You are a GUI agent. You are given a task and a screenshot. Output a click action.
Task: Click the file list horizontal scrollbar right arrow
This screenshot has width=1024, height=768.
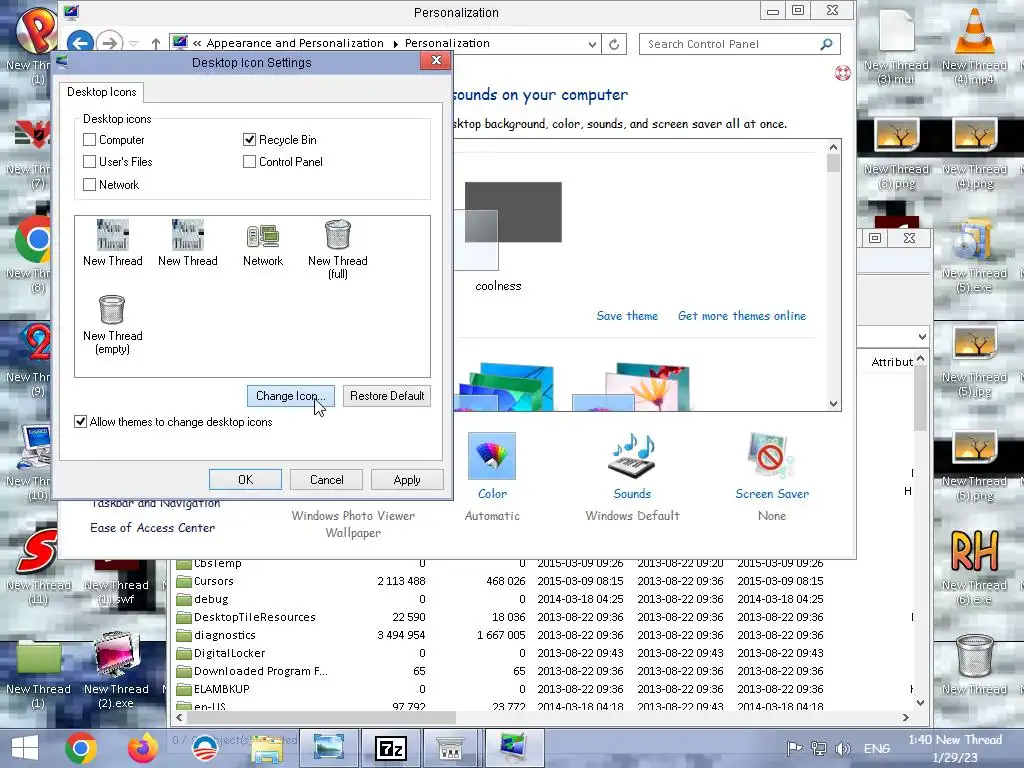tap(905, 717)
